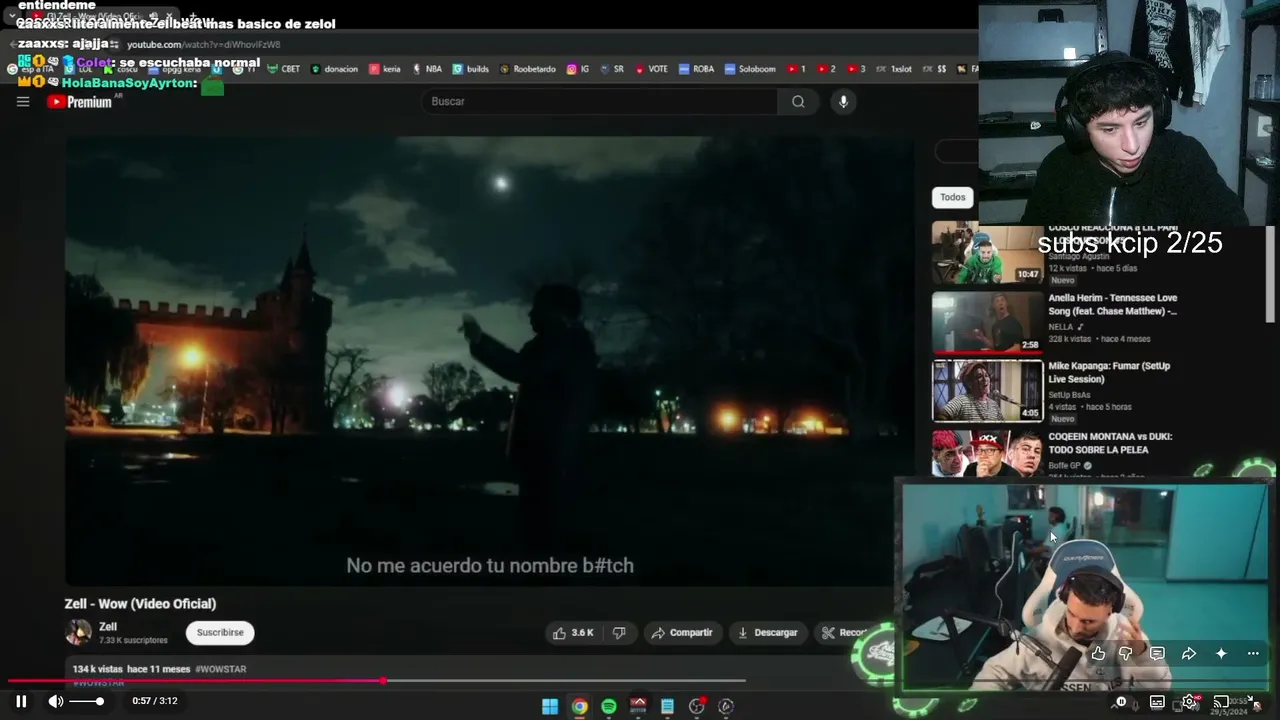
Task: Open the Tennessee Love Song thumbnail
Action: tap(987, 322)
